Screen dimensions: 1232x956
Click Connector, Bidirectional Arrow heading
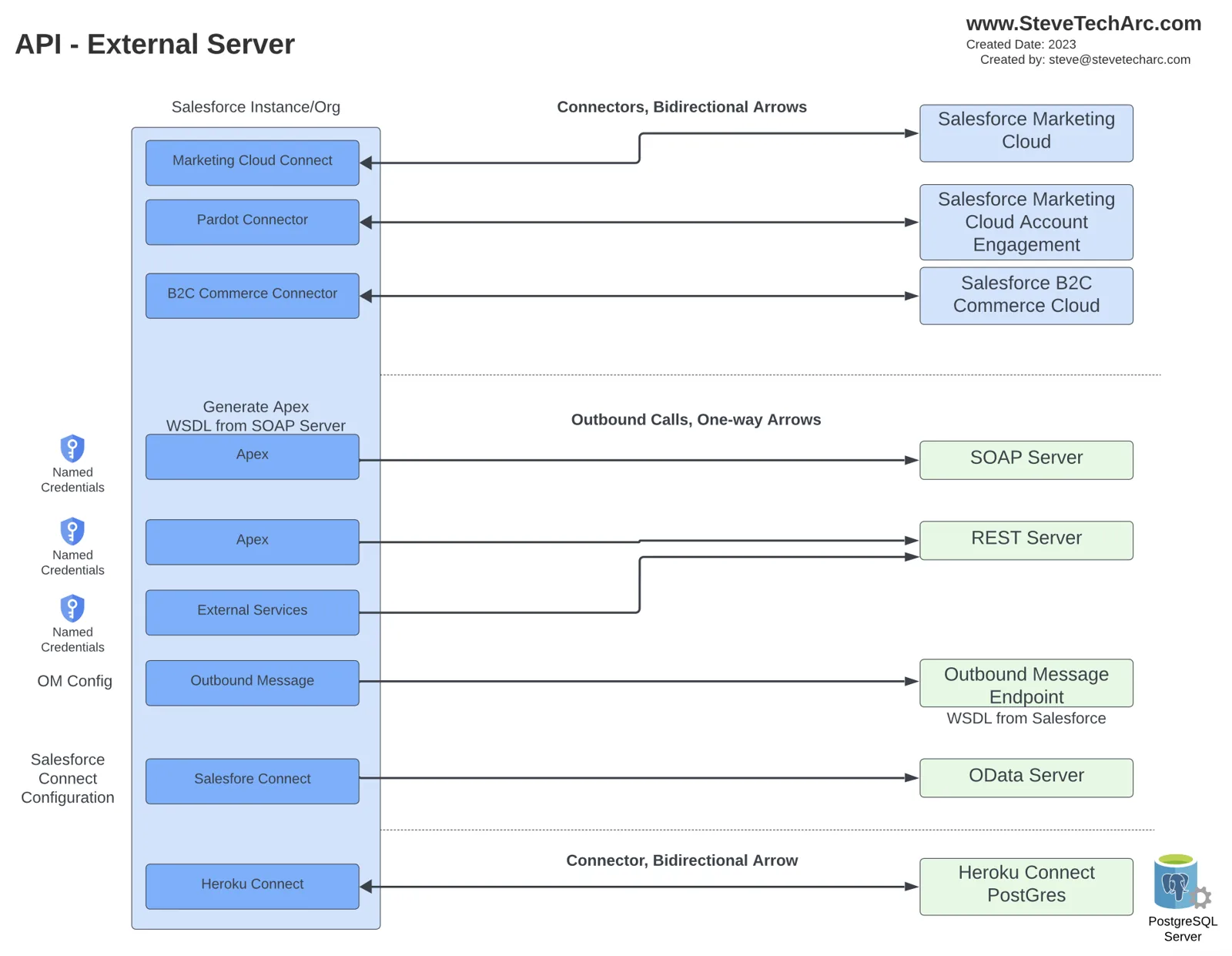[x=681, y=860]
